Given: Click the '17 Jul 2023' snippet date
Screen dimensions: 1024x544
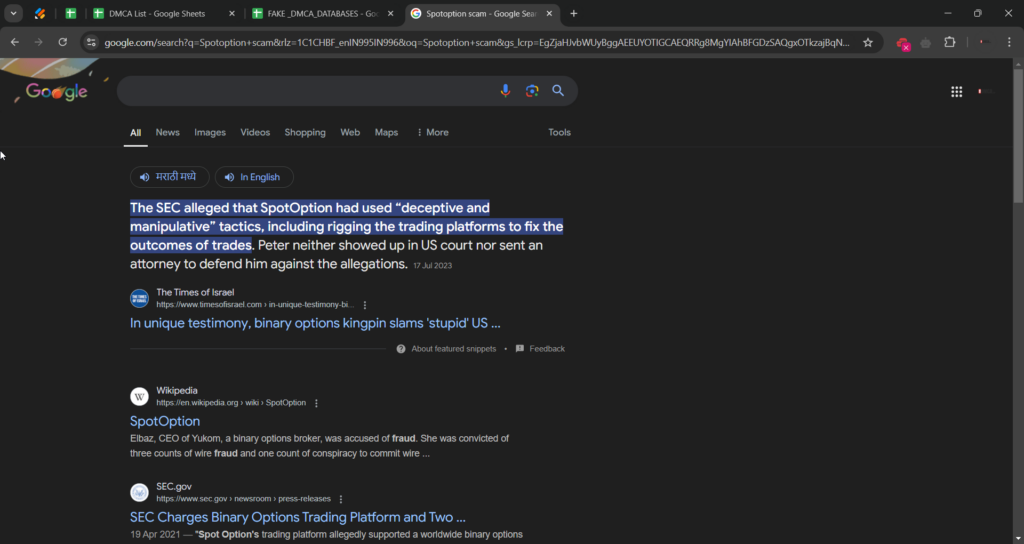Looking at the screenshot, I should coord(432,265).
